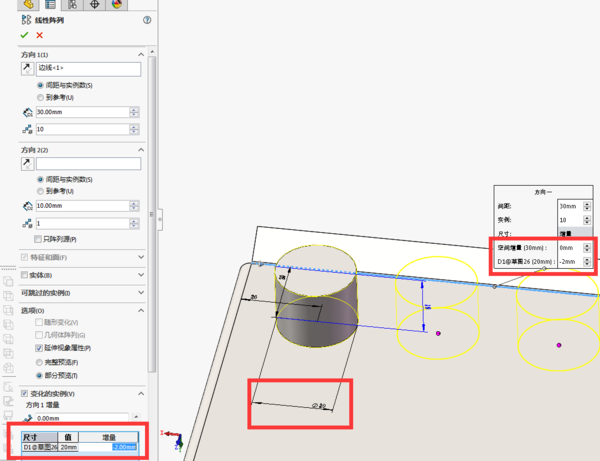The width and height of the screenshot is (600, 461).
Task: Reverse direction arrow for 方向 1
Action: pyautogui.click(x=27, y=69)
